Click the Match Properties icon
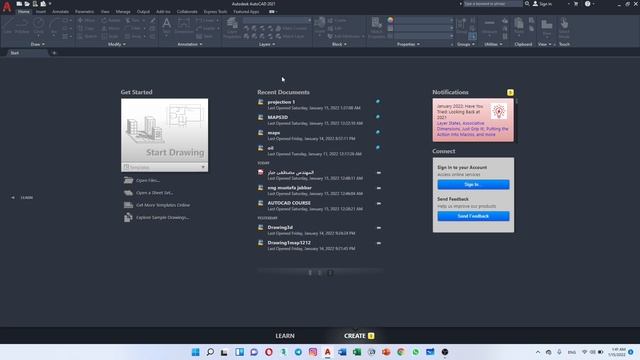This screenshot has height=360, width=640. (x=376, y=27)
